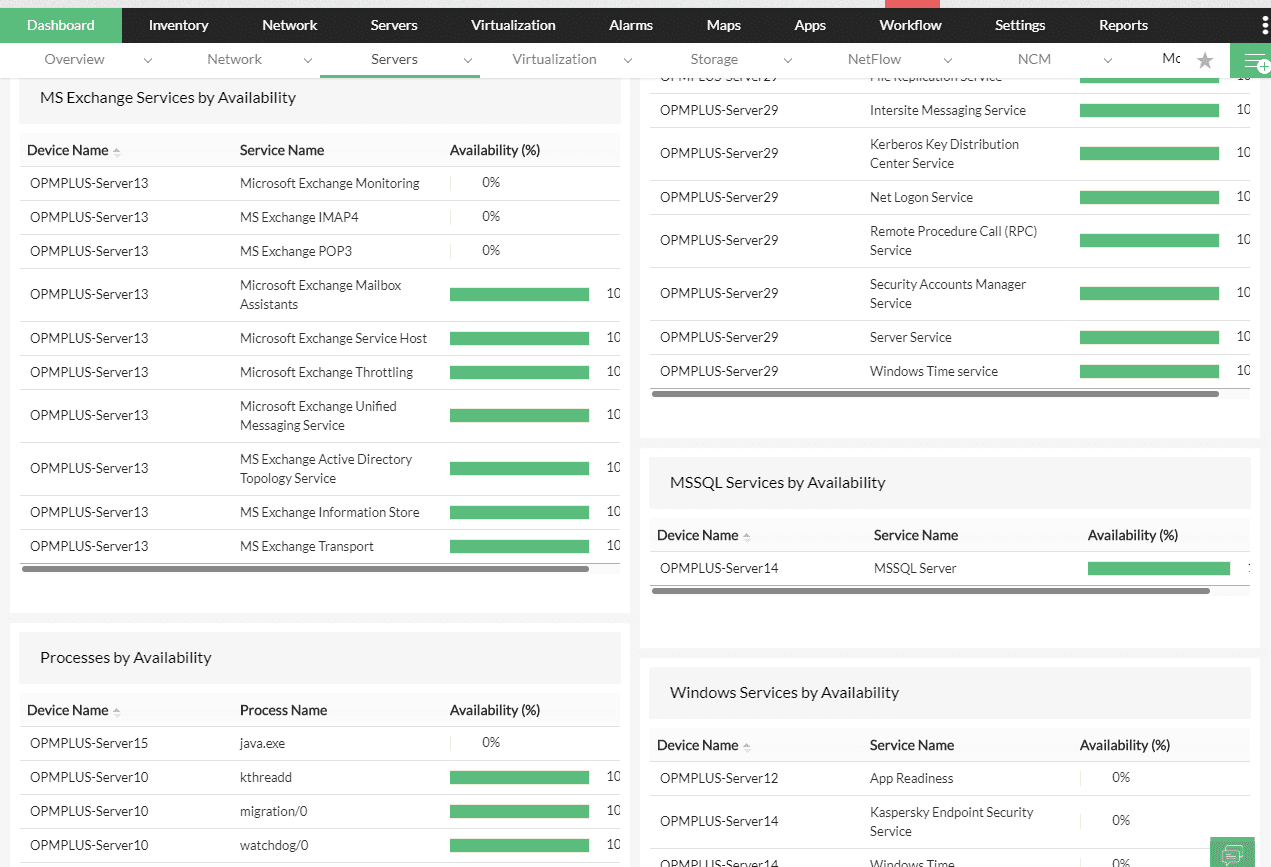Click the MS Exchange table horizontal scrollbar
The height and width of the screenshot is (867, 1271).
coord(305,569)
